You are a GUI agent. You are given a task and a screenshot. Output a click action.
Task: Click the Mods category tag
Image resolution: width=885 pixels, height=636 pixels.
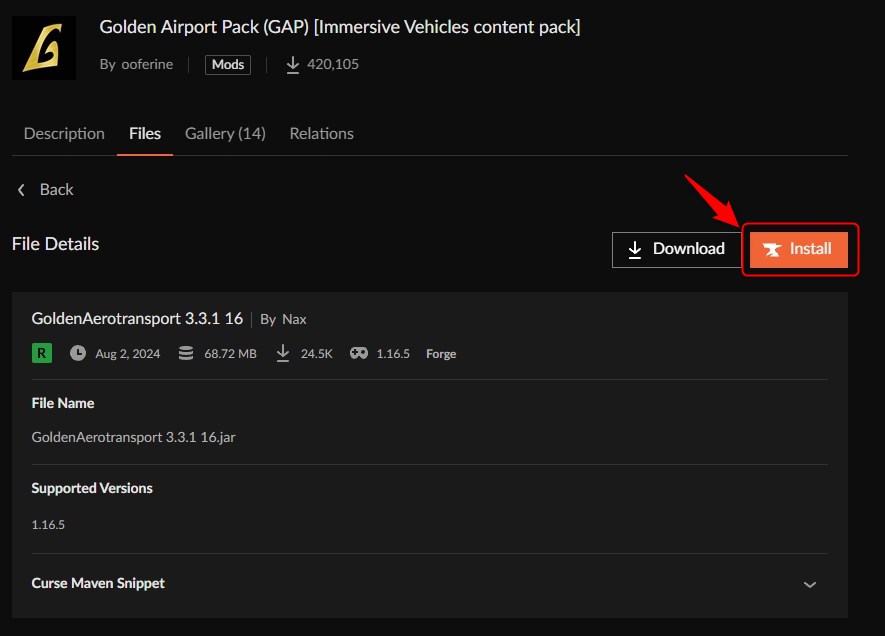click(x=228, y=64)
